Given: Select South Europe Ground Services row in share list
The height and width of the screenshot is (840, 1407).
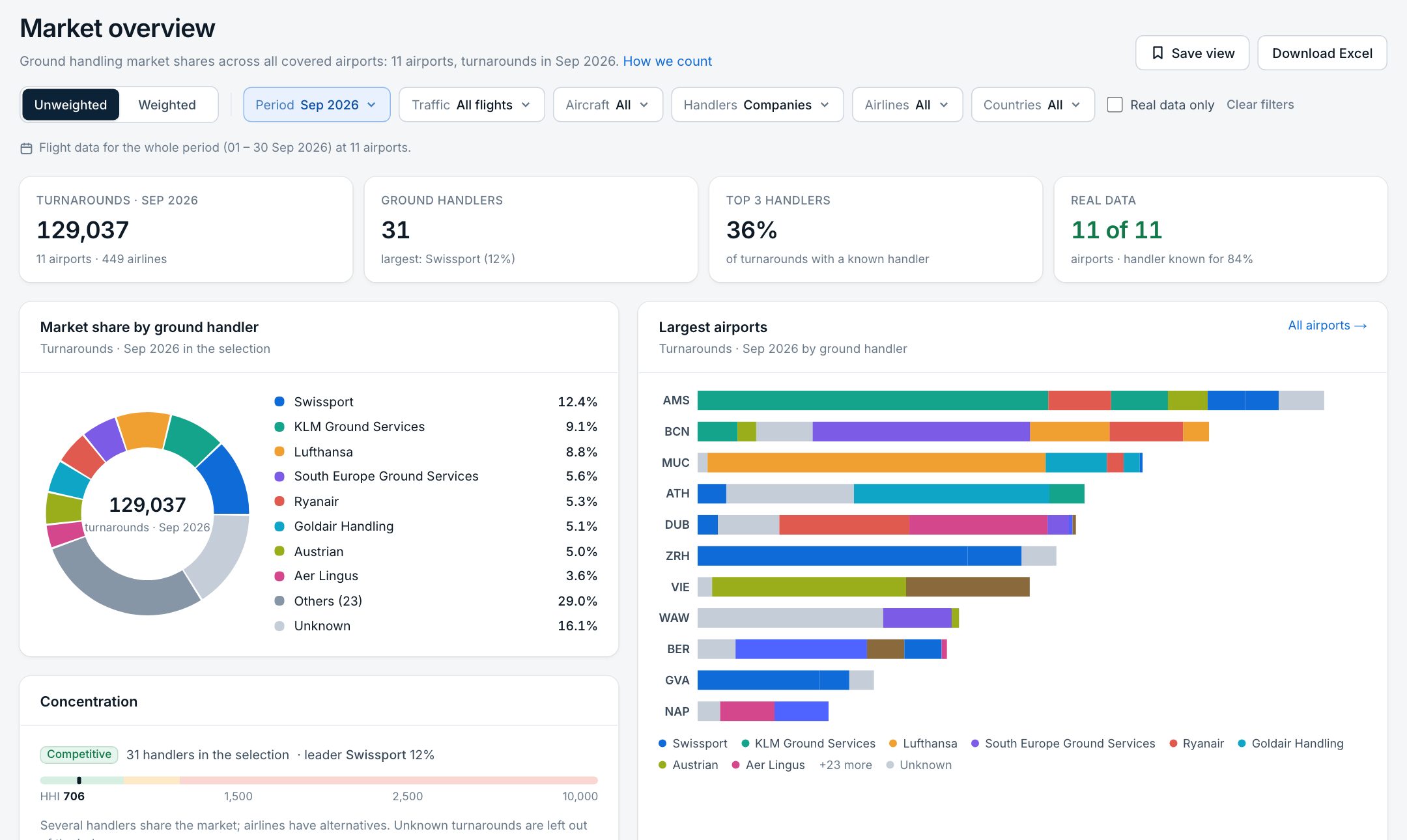Looking at the screenshot, I should coord(436,476).
